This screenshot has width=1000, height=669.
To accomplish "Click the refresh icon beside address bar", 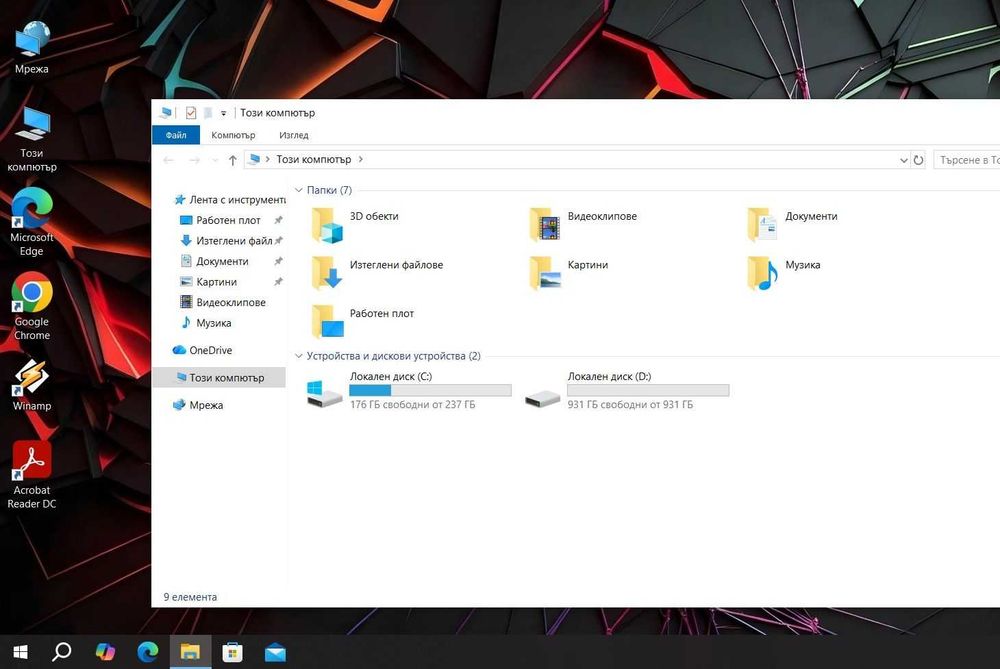I will [x=918, y=160].
